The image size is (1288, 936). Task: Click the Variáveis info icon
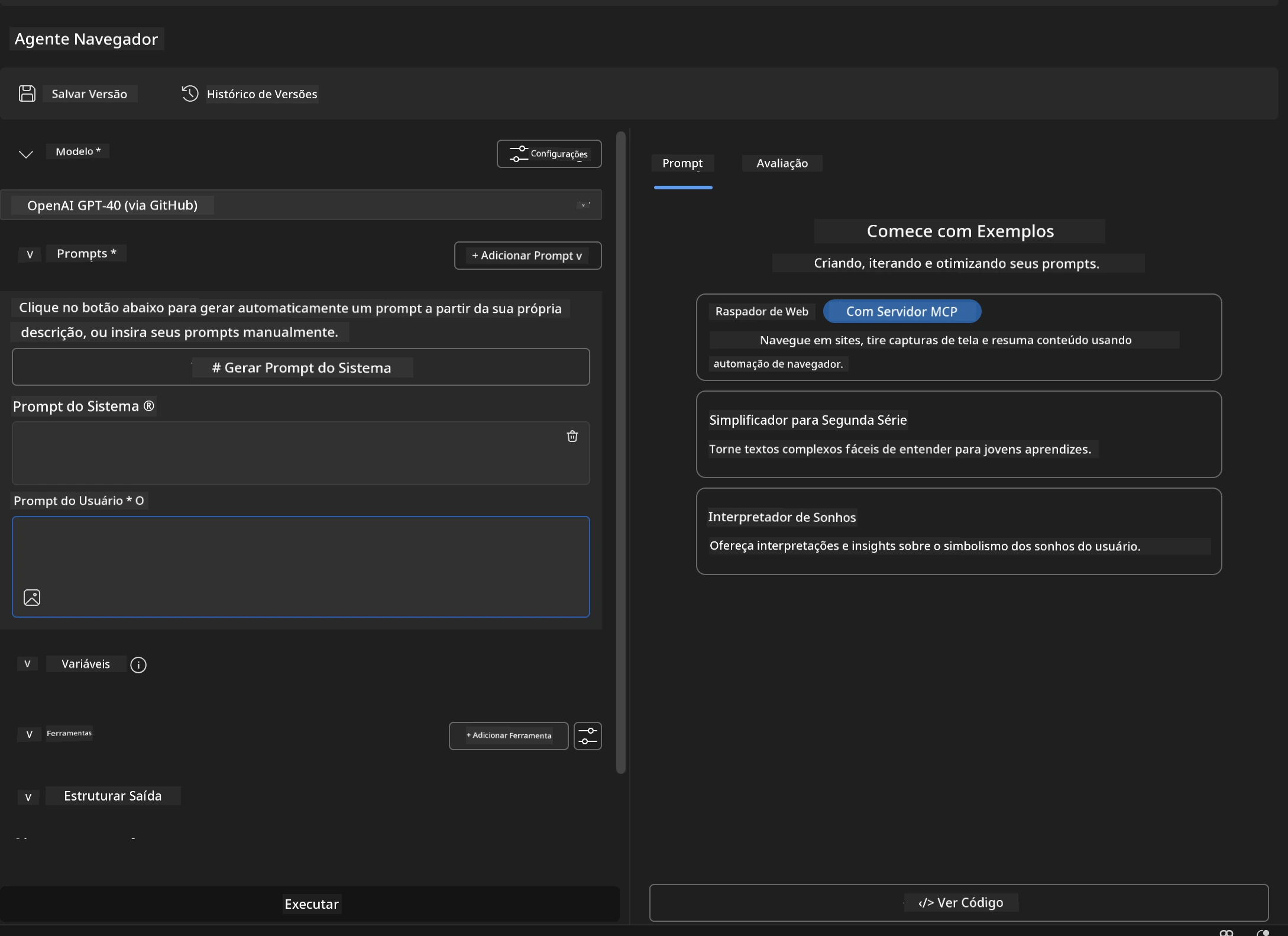138,665
